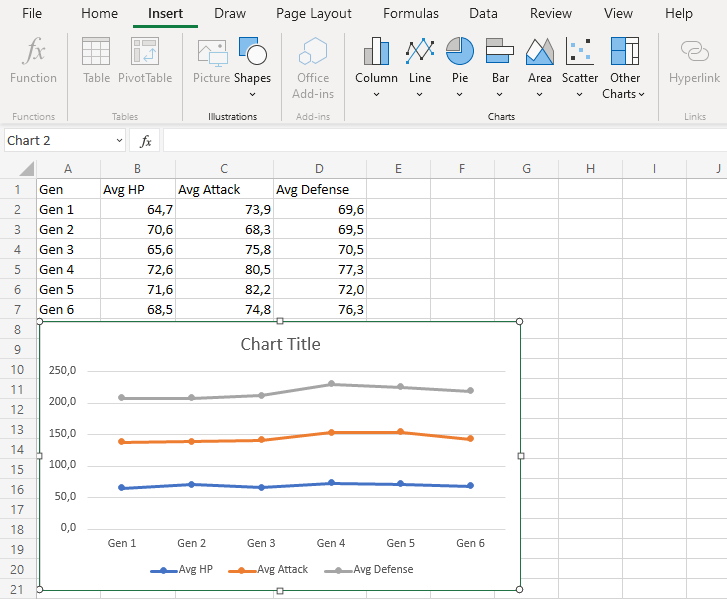The height and width of the screenshot is (599, 727).
Task: Click inside the formula bar field
Action: 440,141
